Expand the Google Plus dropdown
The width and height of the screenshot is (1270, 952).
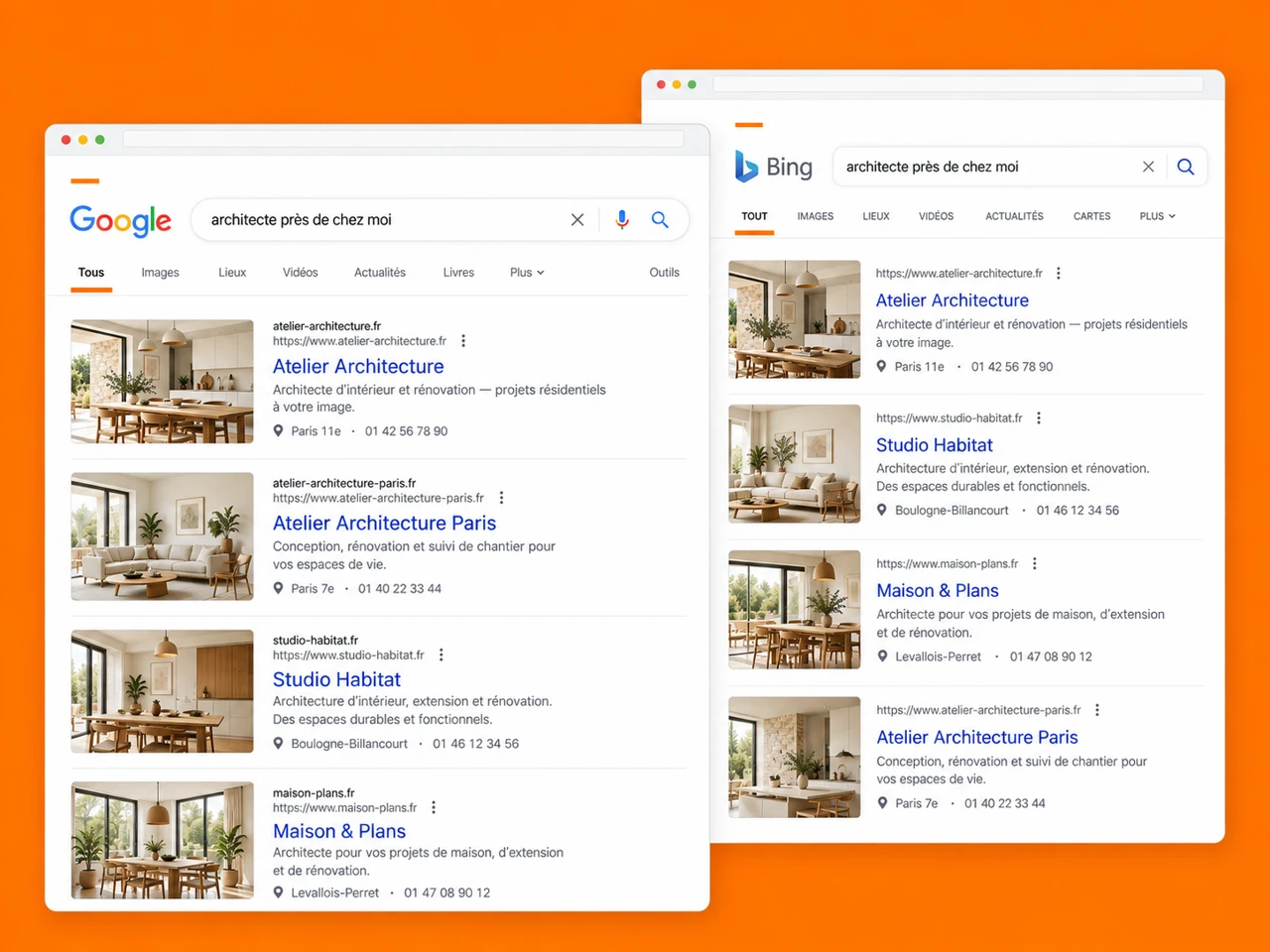pyautogui.click(x=527, y=273)
